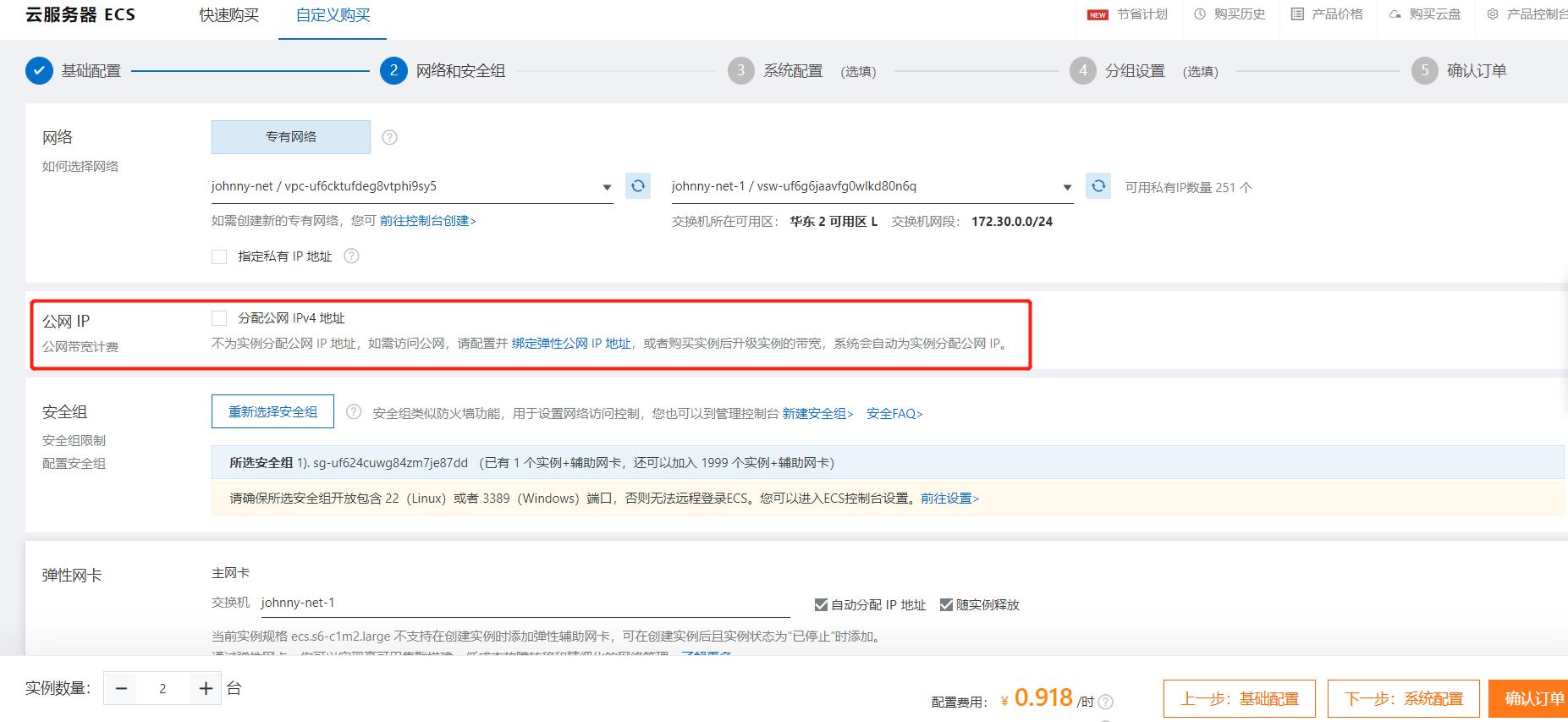1568x722 pixels.
Task: Switch to 快速购买 tab
Action: coord(229,15)
